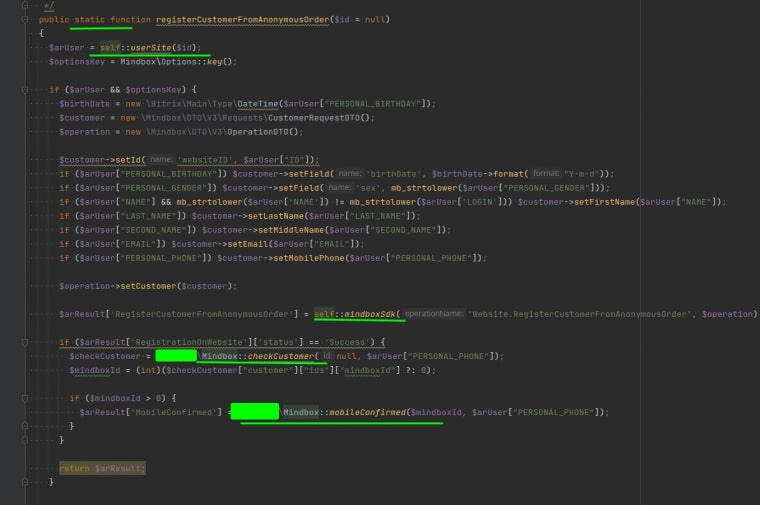Collapse the if ($arUser && $optionsKey) block
Image resolution: width=760 pixels, height=505 pixels.
25,90
